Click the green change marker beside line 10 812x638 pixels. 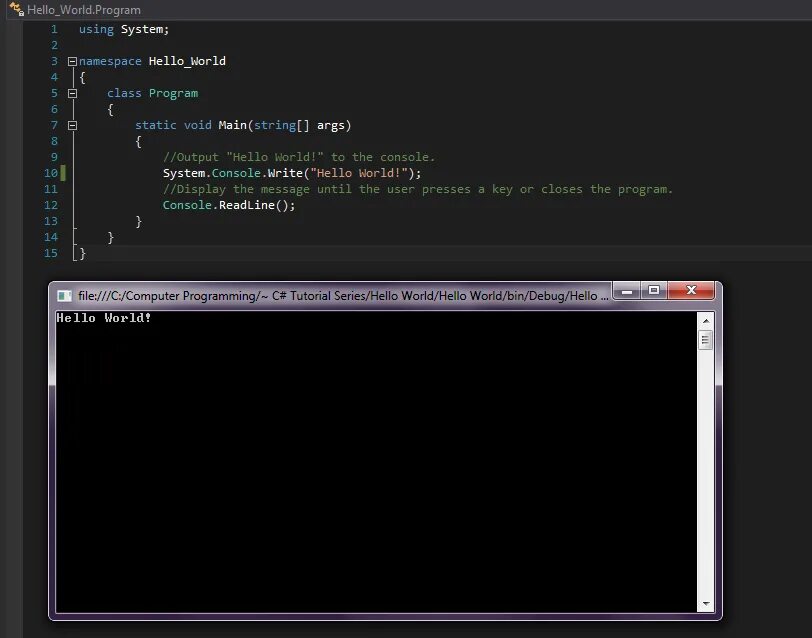point(63,173)
